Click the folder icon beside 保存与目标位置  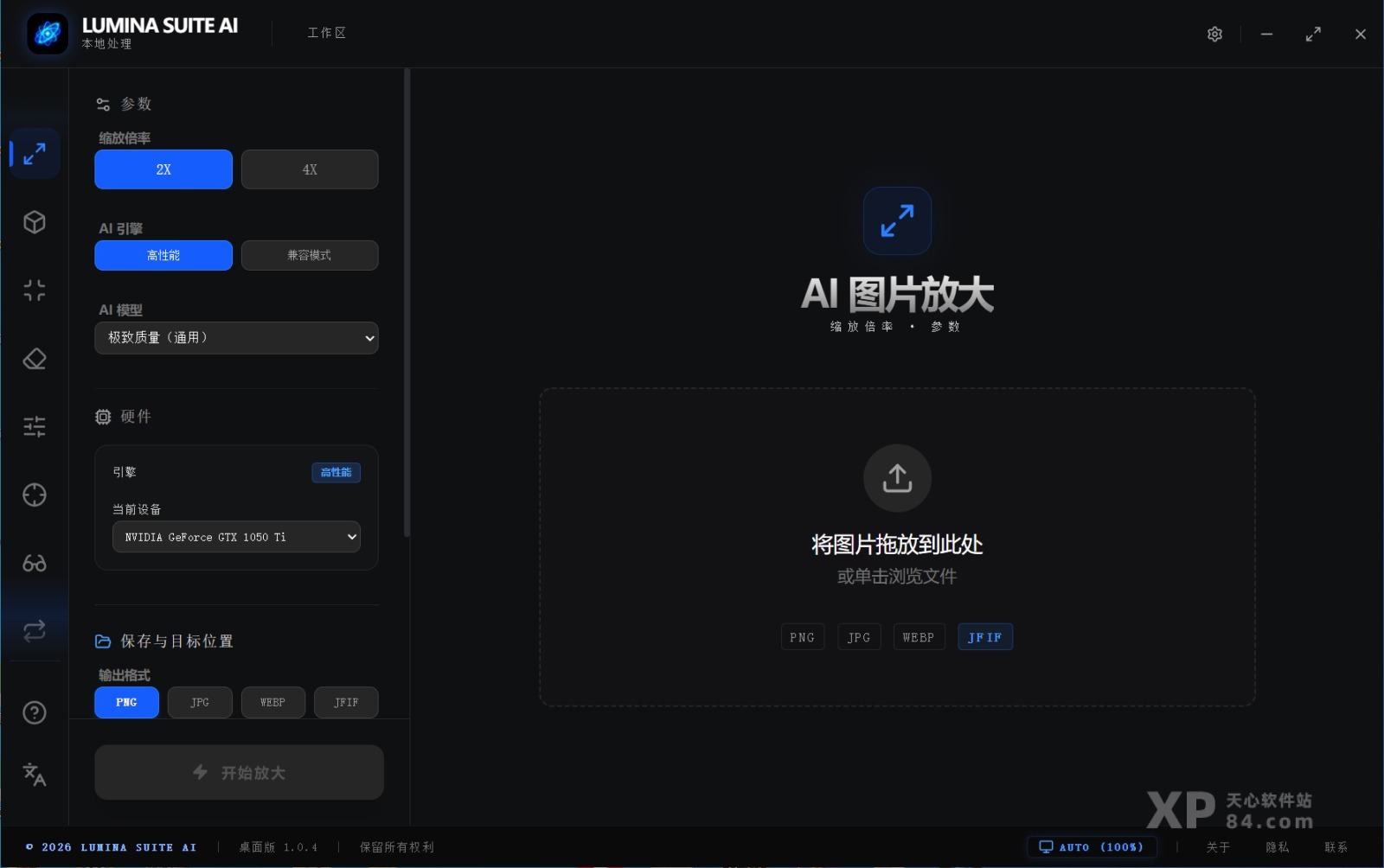[x=103, y=641]
